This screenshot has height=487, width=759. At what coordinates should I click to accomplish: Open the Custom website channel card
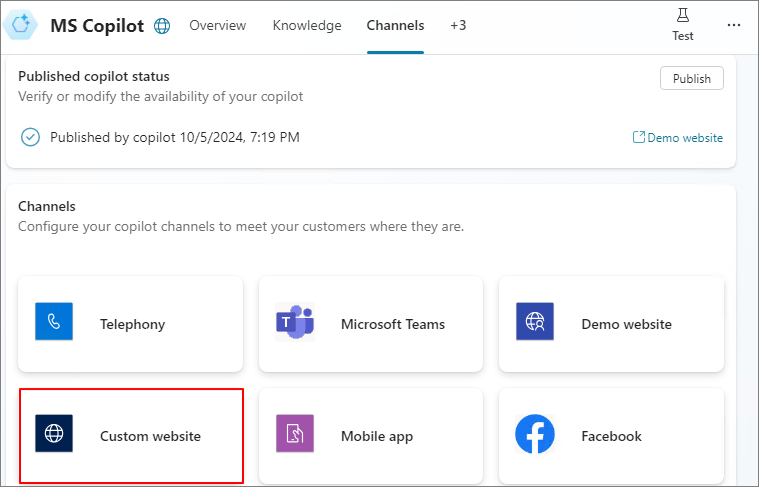coord(131,435)
